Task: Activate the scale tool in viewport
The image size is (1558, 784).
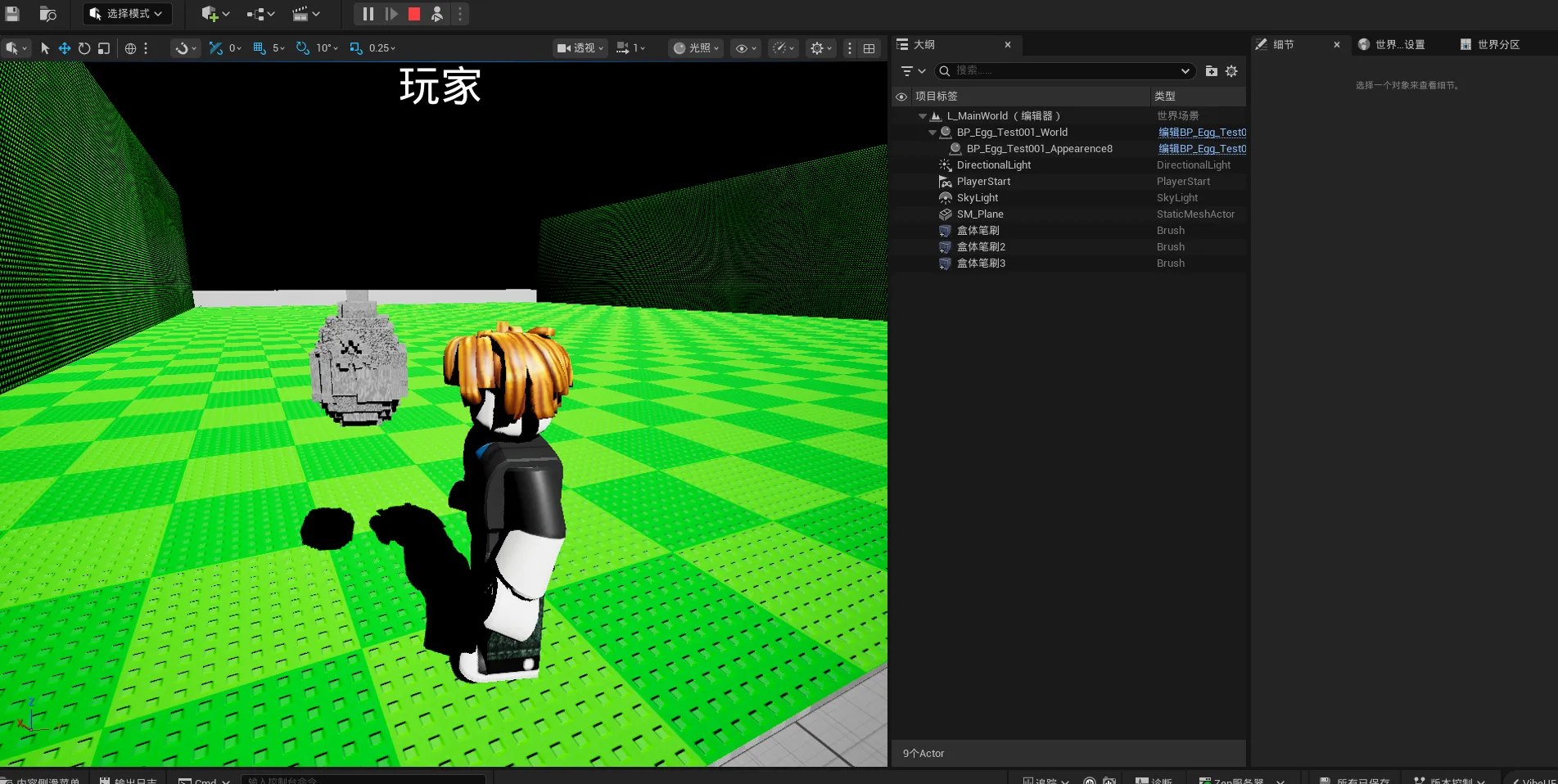Action: coord(104,48)
